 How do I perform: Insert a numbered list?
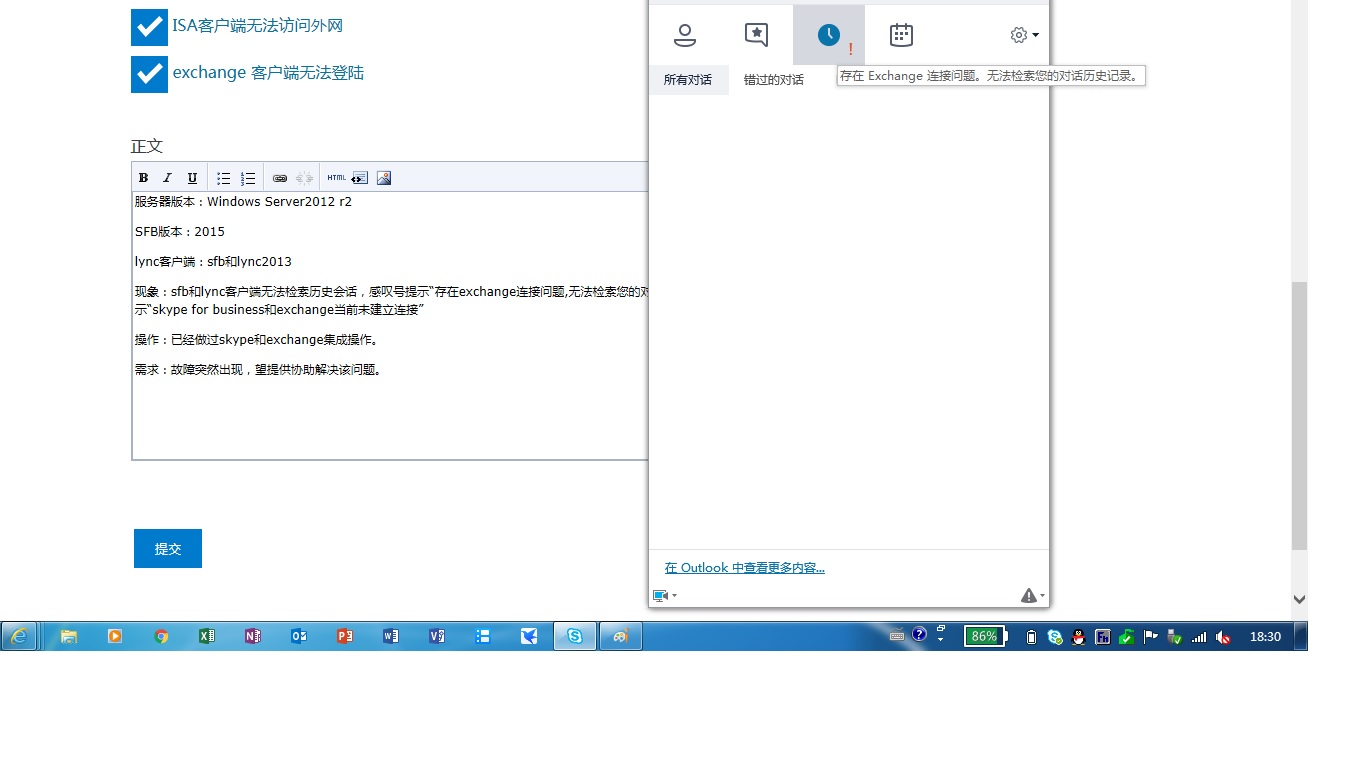coord(248,178)
